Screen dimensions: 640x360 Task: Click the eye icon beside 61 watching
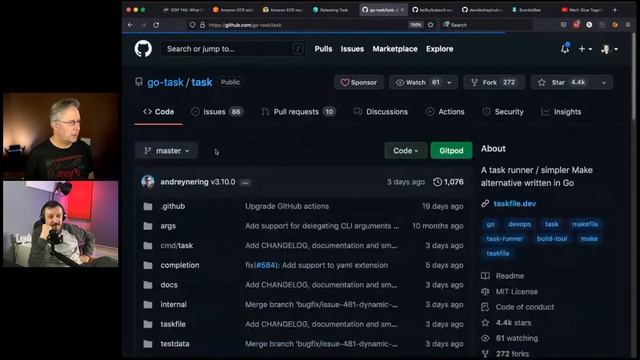[485, 338]
